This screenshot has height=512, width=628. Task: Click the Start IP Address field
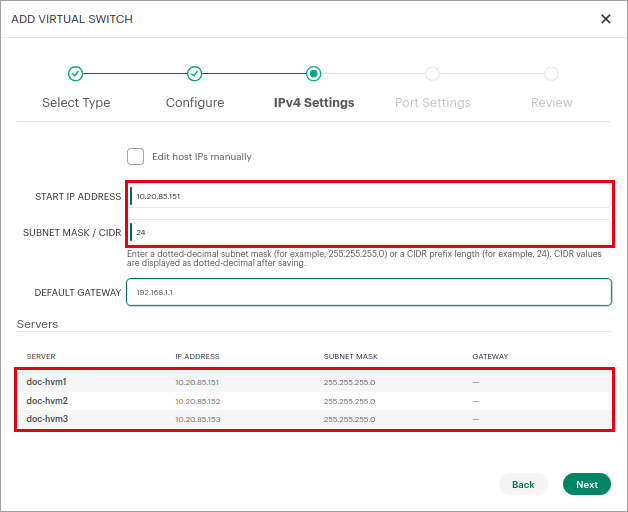(x=369, y=196)
